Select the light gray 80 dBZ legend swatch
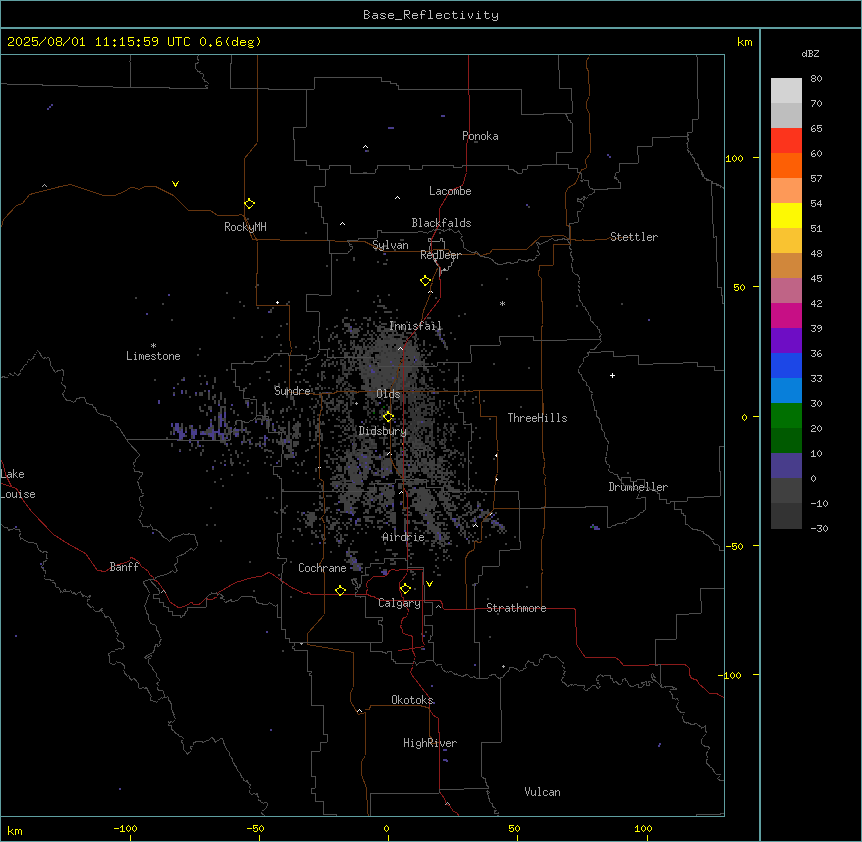862x842 pixels. [786, 91]
